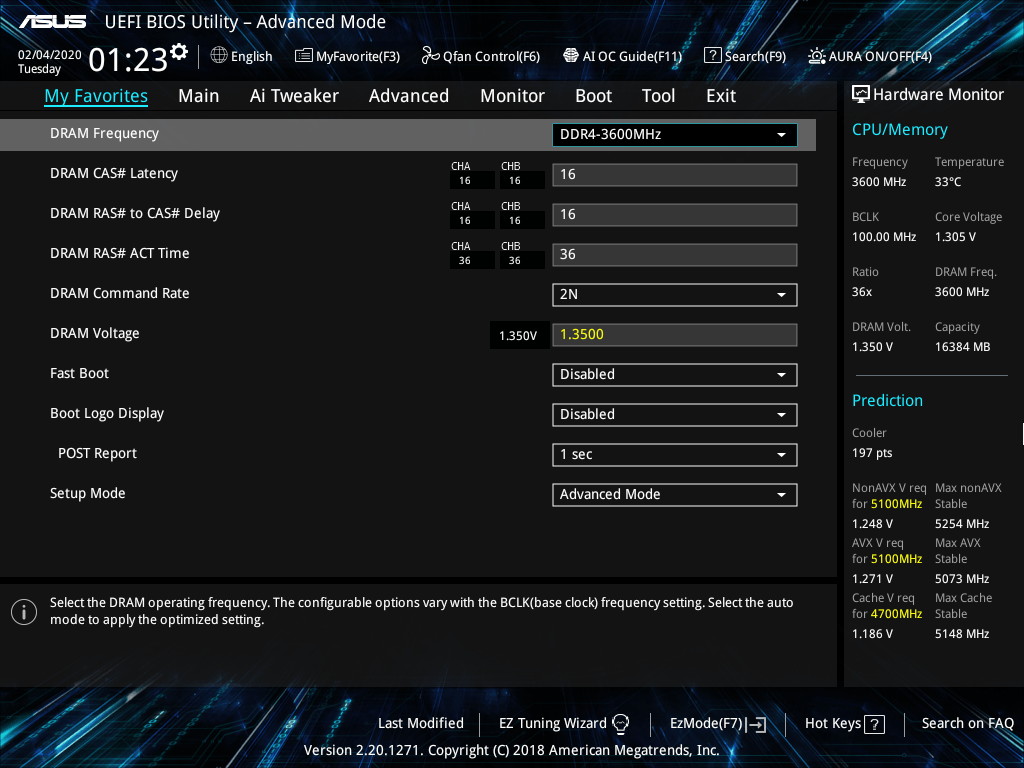Select the DRAM Voltage label
This screenshot has width=1024, height=768.
(95, 334)
